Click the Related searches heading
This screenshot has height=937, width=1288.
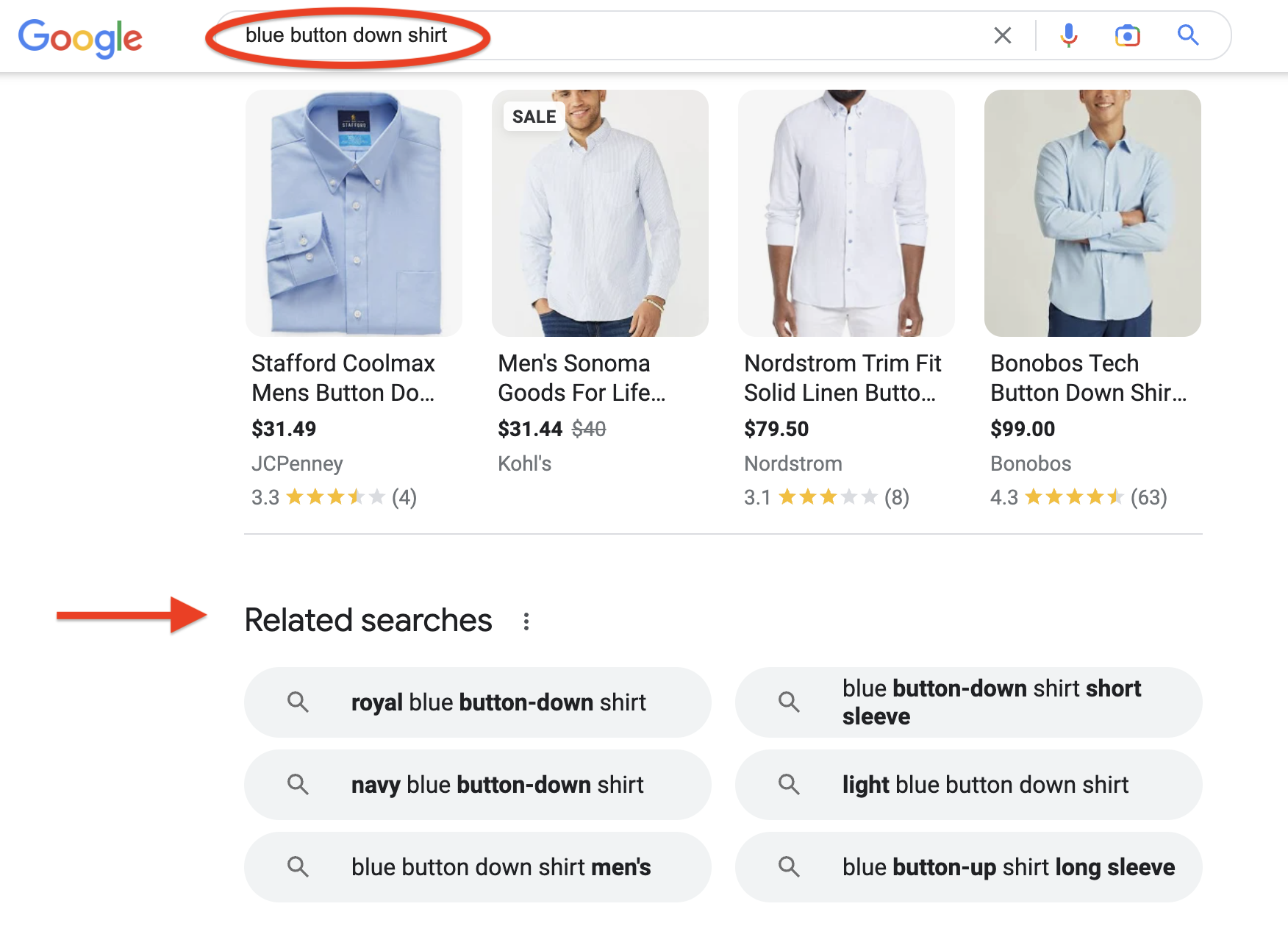[368, 620]
